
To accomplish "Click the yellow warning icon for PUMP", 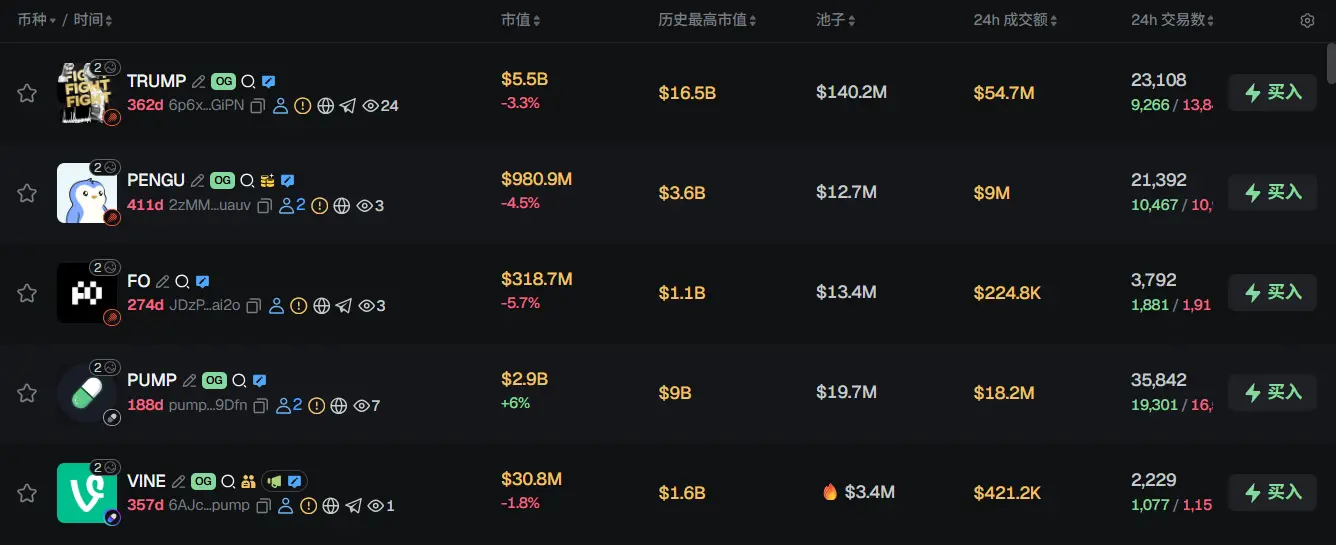I will (x=316, y=406).
